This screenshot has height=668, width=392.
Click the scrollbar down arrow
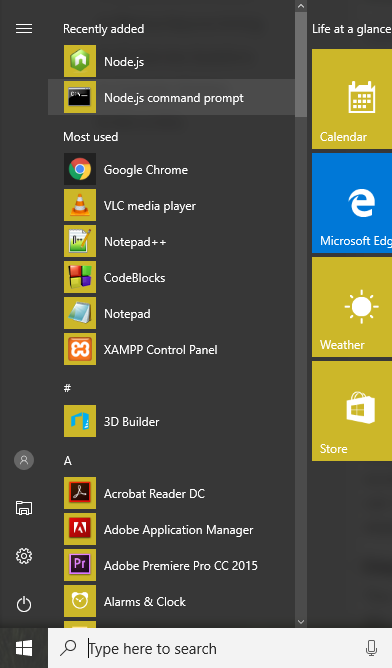coord(301,622)
